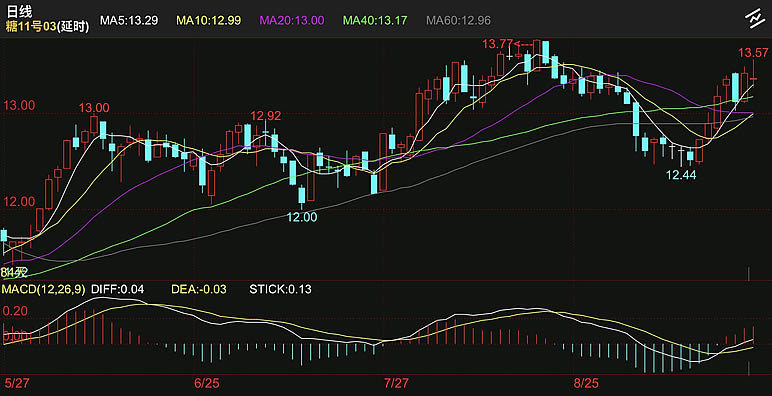This screenshot has width=772, height=396.
Task: Tap the 糖11号03(延时) contract name
Action: click(48, 27)
